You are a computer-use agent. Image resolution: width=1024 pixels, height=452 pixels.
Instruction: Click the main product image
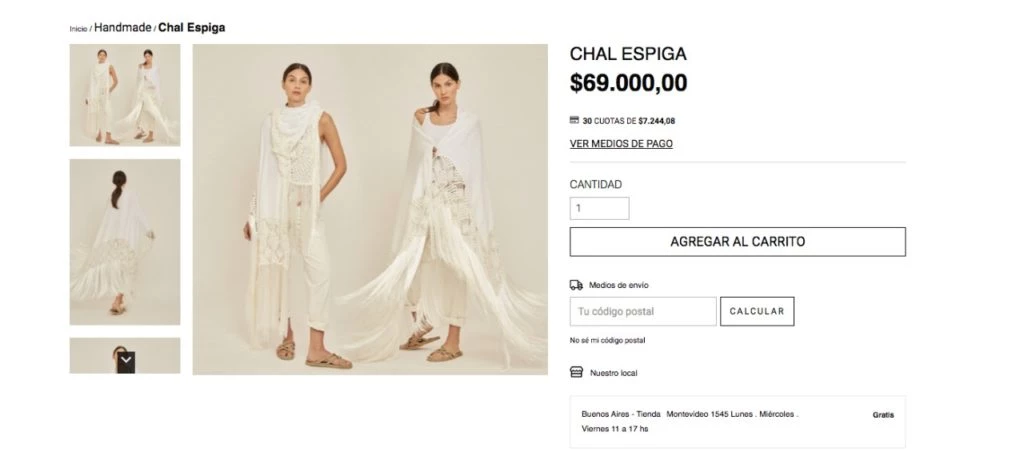[x=370, y=209]
